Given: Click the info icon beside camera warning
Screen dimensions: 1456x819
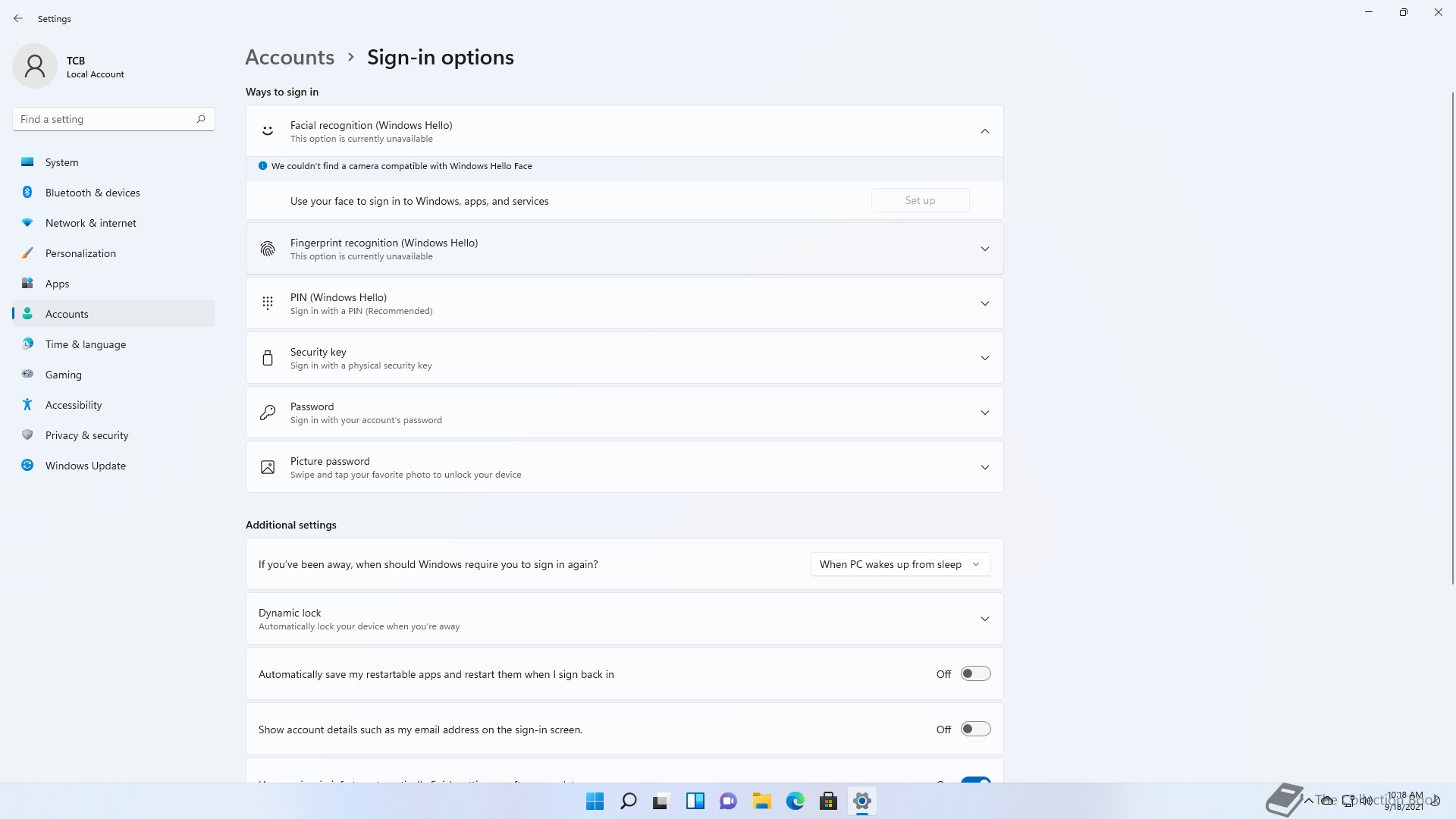Looking at the screenshot, I should pyautogui.click(x=262, y=166).
